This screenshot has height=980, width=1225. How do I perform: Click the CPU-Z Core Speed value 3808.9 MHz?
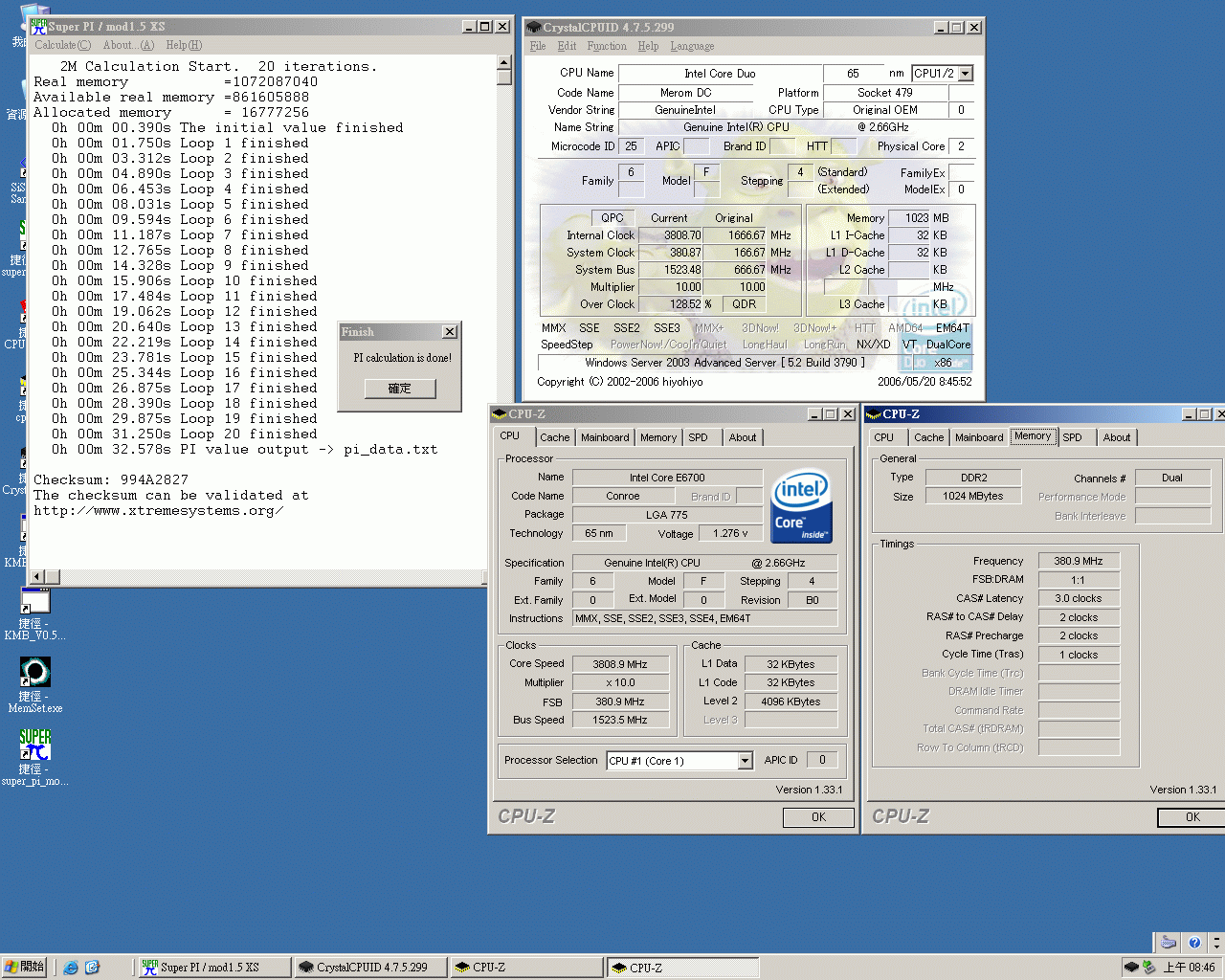click(x=619, y=664)
